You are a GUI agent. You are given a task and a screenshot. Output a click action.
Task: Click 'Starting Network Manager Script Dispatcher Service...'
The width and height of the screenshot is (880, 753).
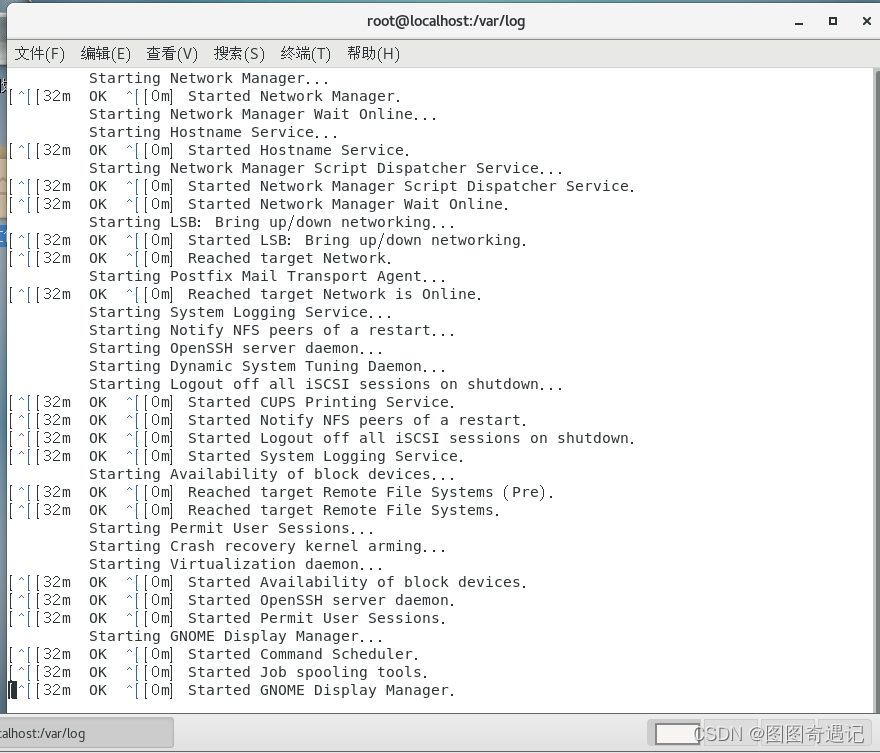click(x=326, y=168)
